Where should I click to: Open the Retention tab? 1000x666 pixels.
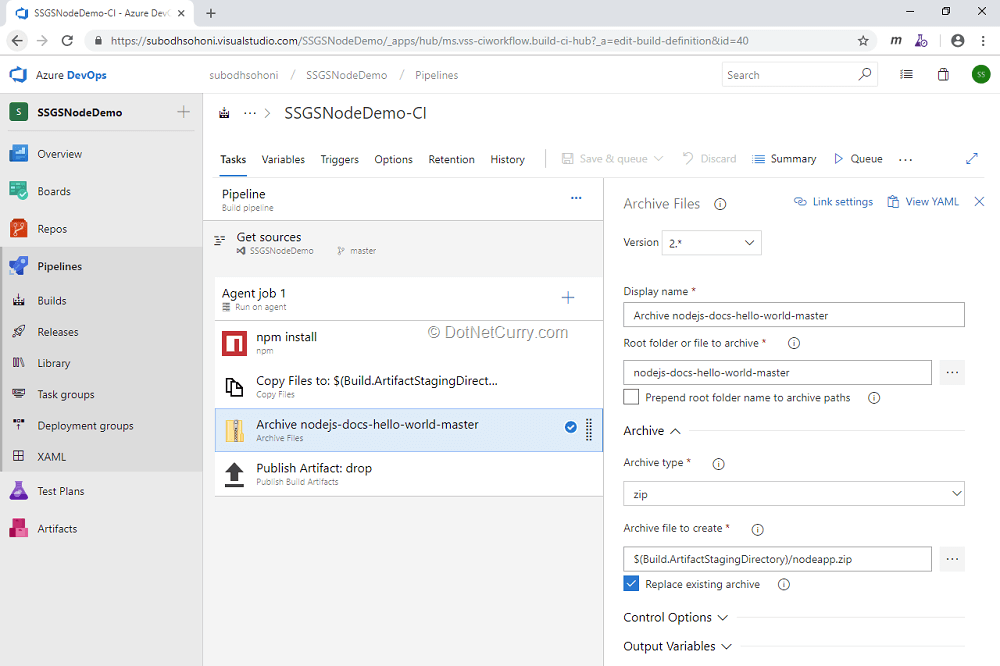pyautogui.click(x=452, y=159)
